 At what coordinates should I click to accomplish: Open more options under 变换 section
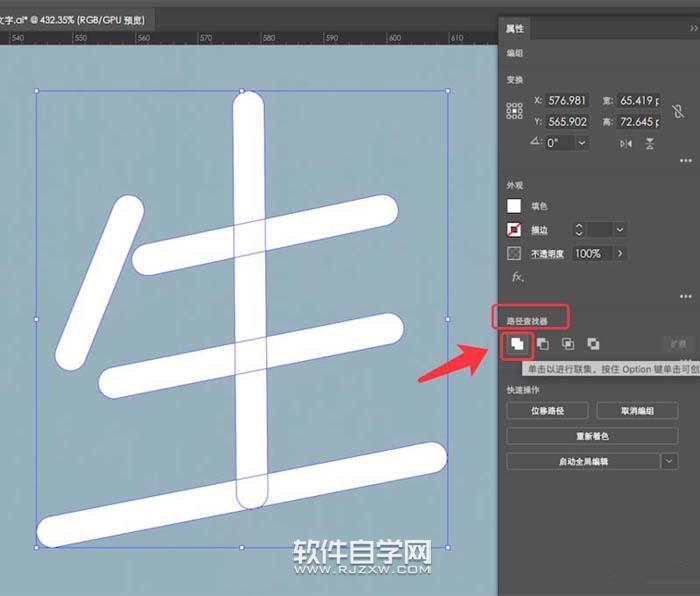(686, 160)
